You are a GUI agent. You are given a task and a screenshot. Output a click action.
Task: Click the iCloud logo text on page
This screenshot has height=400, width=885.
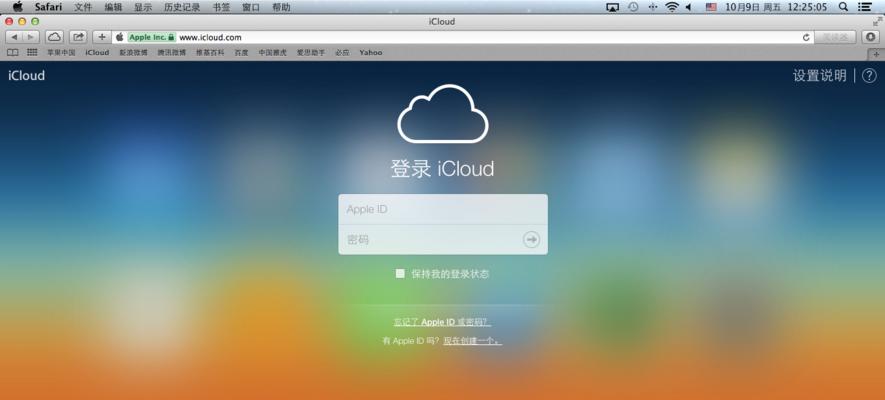27,76
